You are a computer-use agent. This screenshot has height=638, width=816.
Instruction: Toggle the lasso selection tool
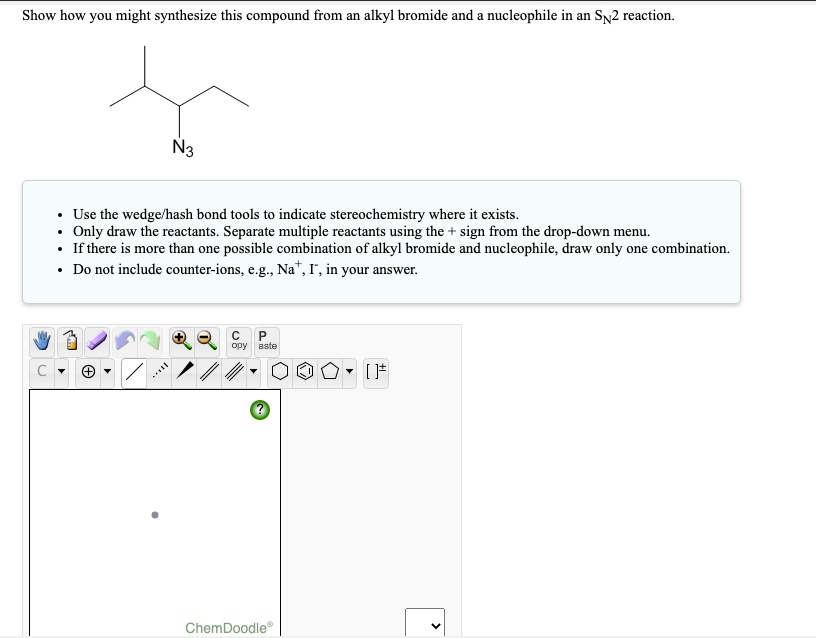(x=68, y=343)
